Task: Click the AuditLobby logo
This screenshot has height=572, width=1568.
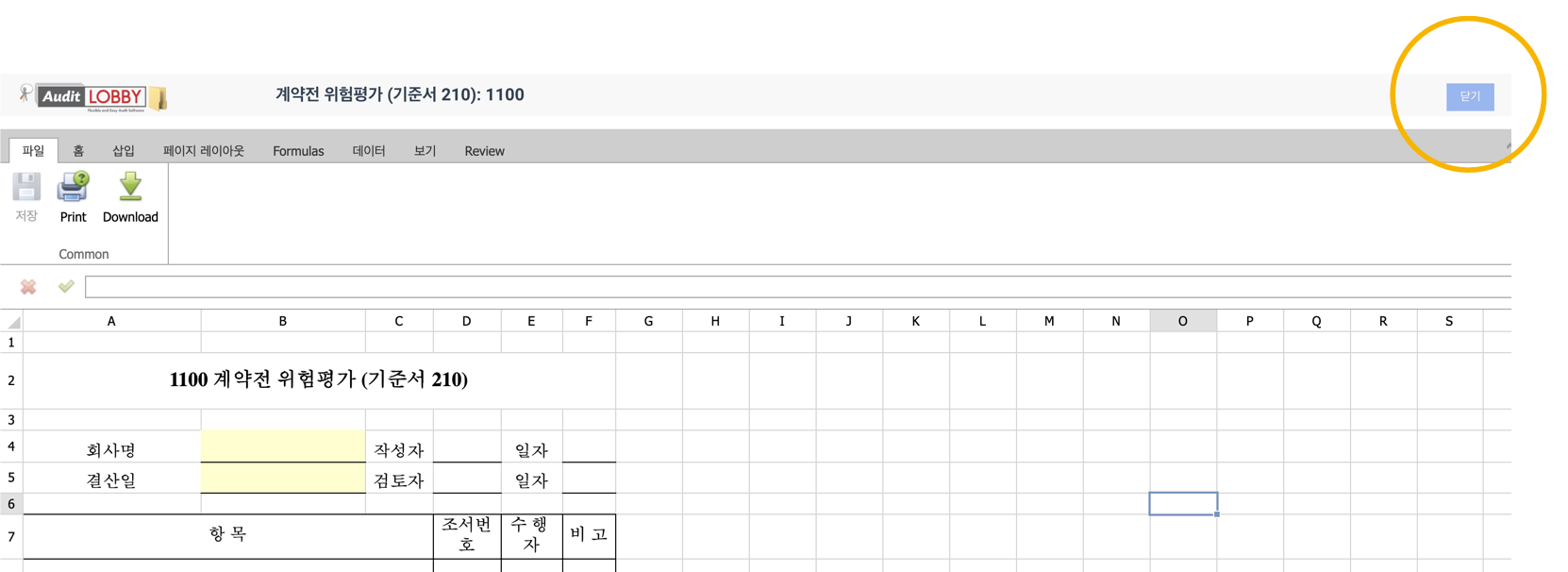Action: [x=92, y=96]
